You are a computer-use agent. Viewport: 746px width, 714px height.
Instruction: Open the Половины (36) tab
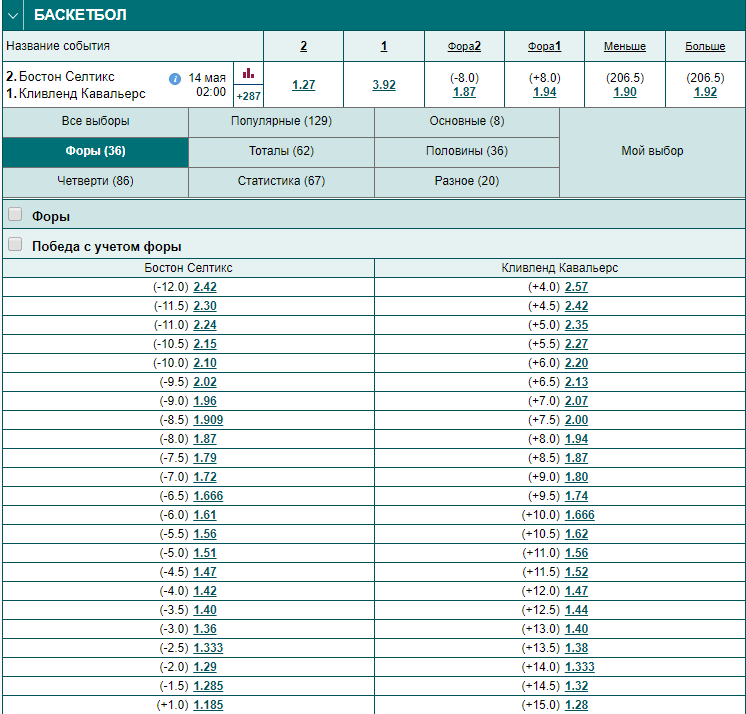(467, 151)
